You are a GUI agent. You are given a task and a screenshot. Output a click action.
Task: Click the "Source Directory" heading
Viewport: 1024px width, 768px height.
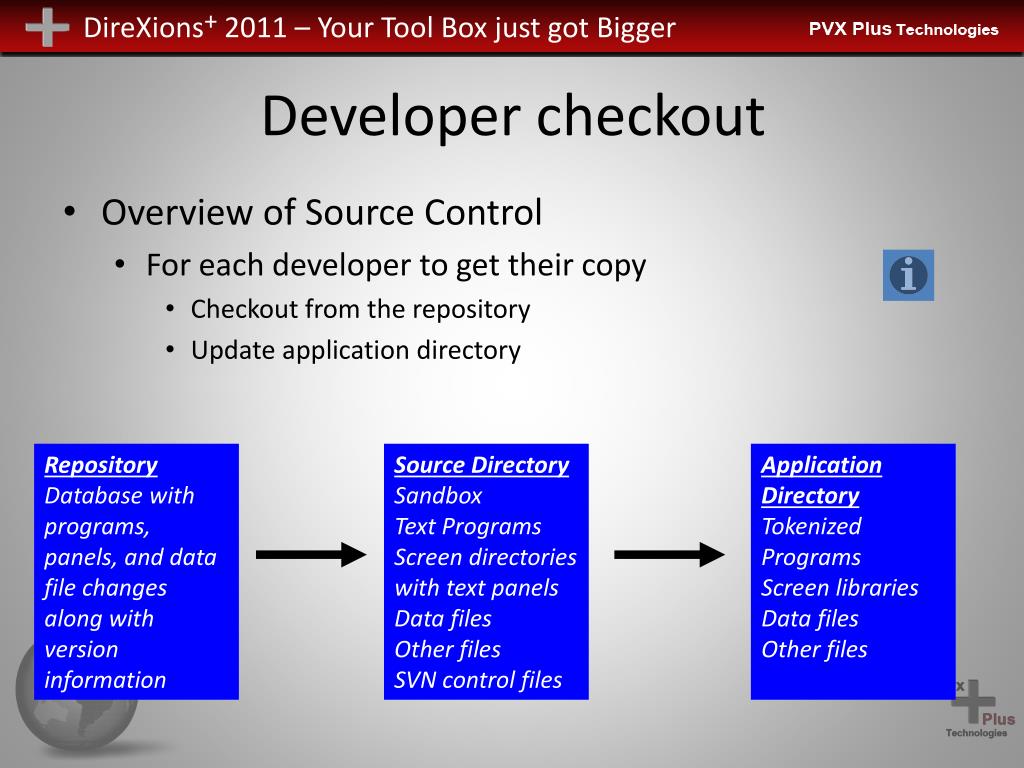tap(481, 465)
